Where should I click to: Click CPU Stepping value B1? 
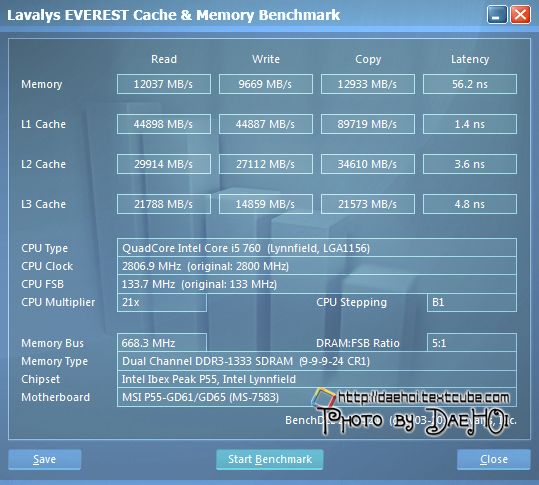coord(472,302)
